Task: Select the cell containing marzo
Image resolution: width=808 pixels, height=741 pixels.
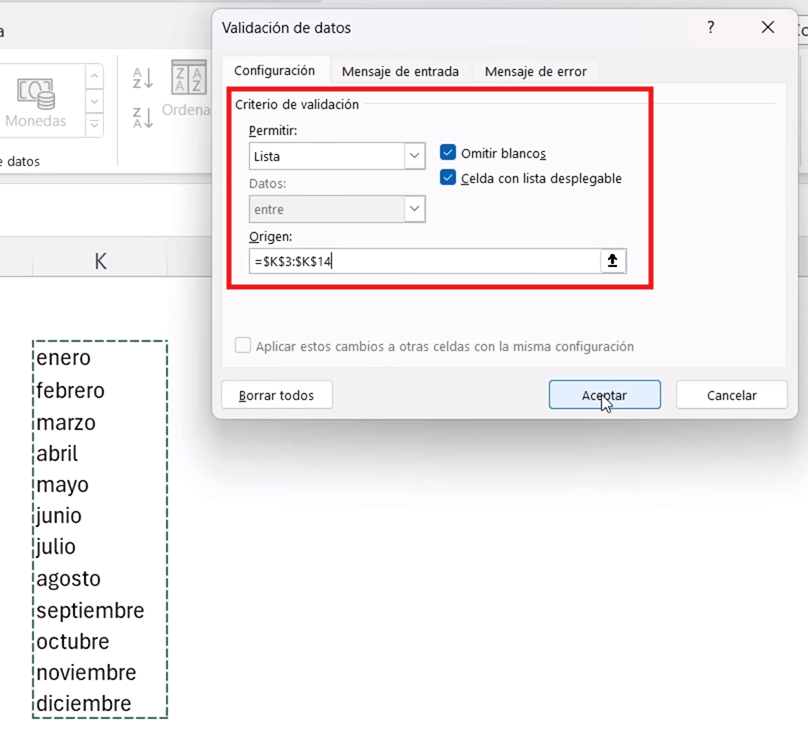Action: click(100, 422)
